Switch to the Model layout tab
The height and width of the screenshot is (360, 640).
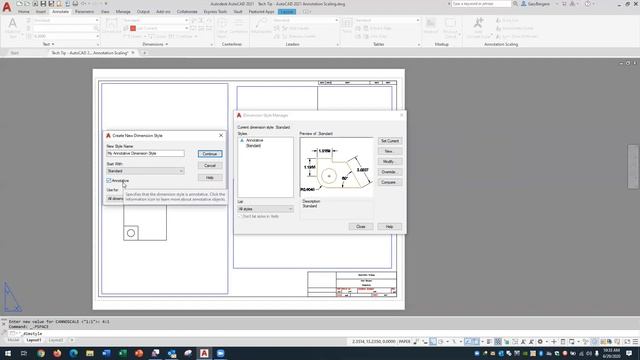pyautogui.click(x=13, y=340)
